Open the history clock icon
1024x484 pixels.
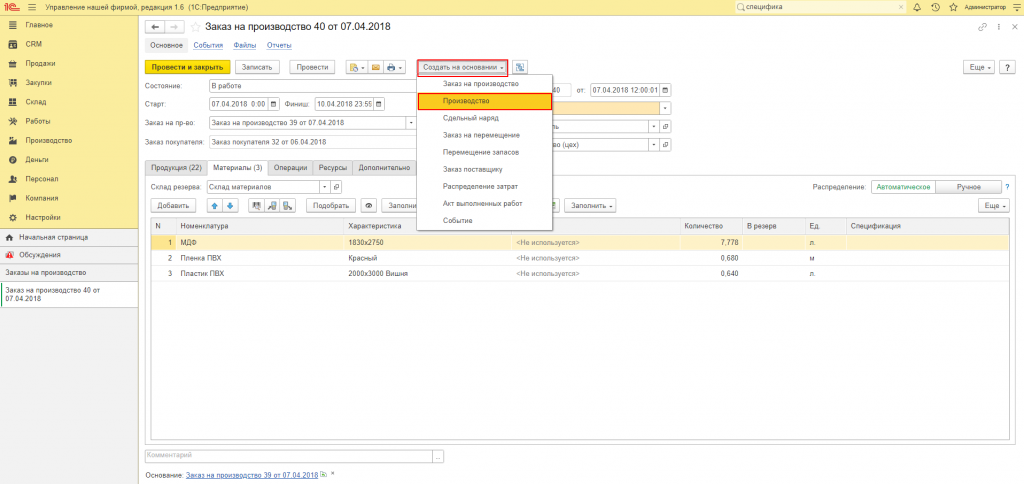click(x=935, y=7)
